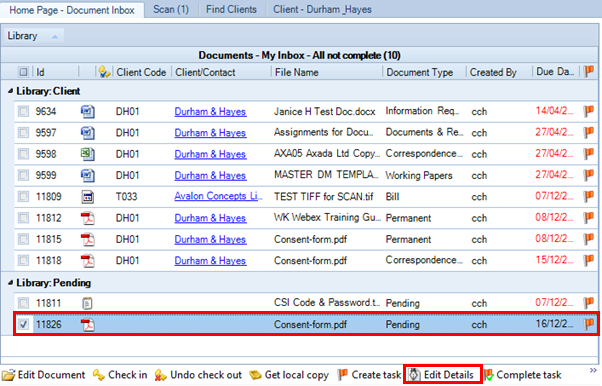
Task: Click the task flag on row 11812
Action: 589,218
